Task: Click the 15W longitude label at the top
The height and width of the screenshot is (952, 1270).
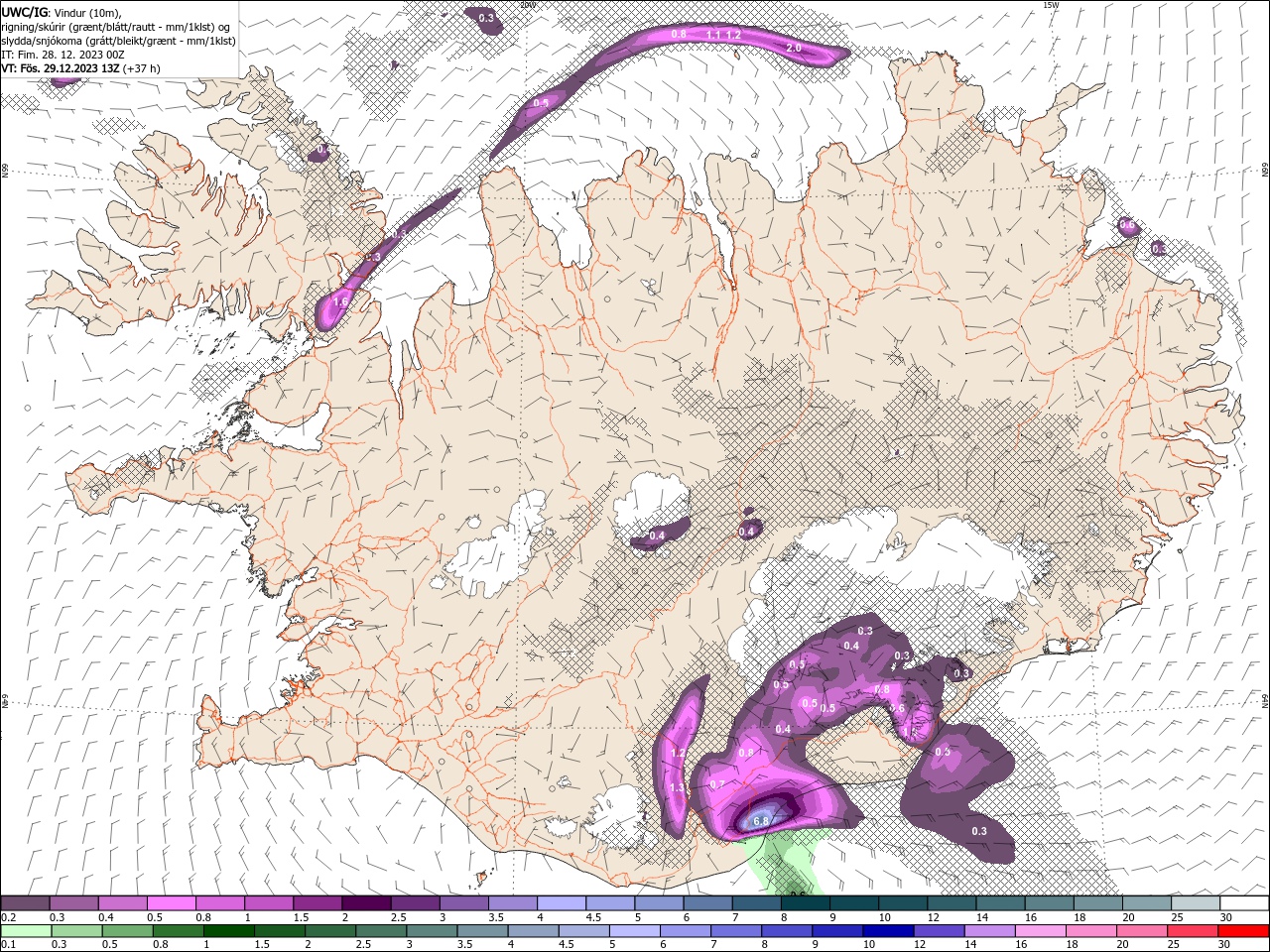Action: (1051, 5)
